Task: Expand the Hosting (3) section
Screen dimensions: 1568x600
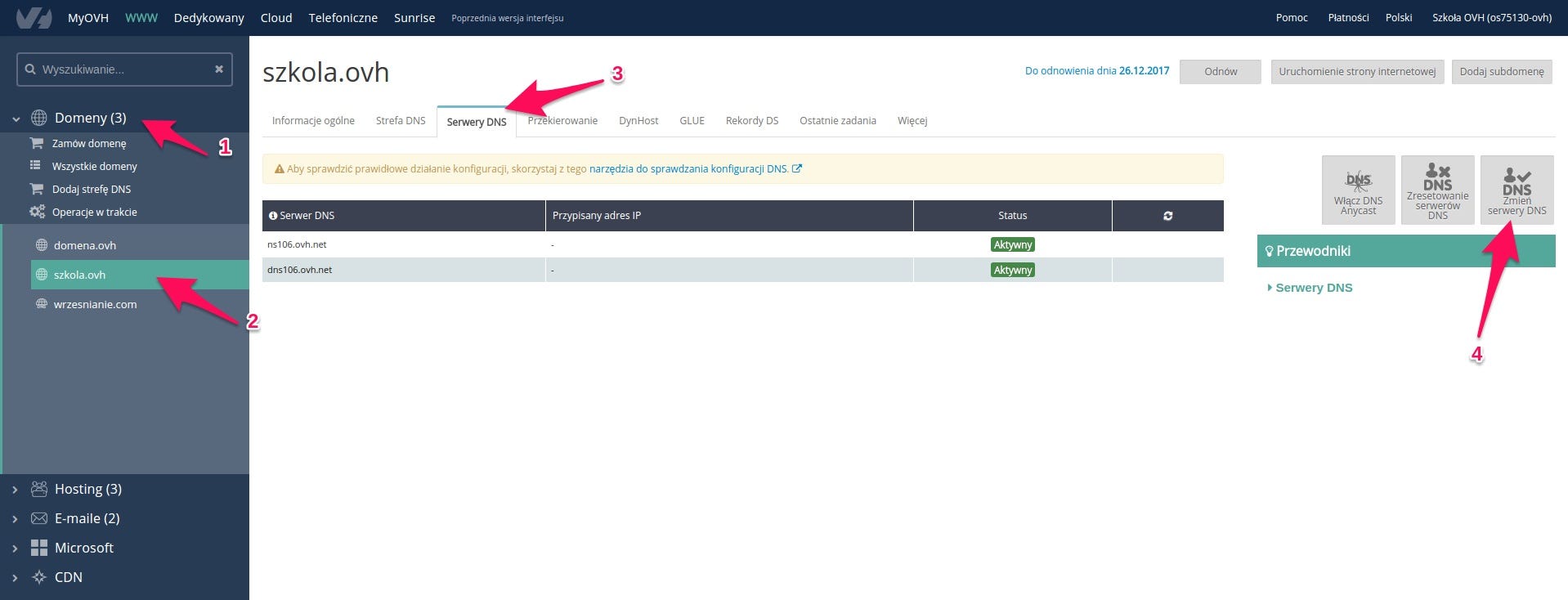Action: click(16, 490)
